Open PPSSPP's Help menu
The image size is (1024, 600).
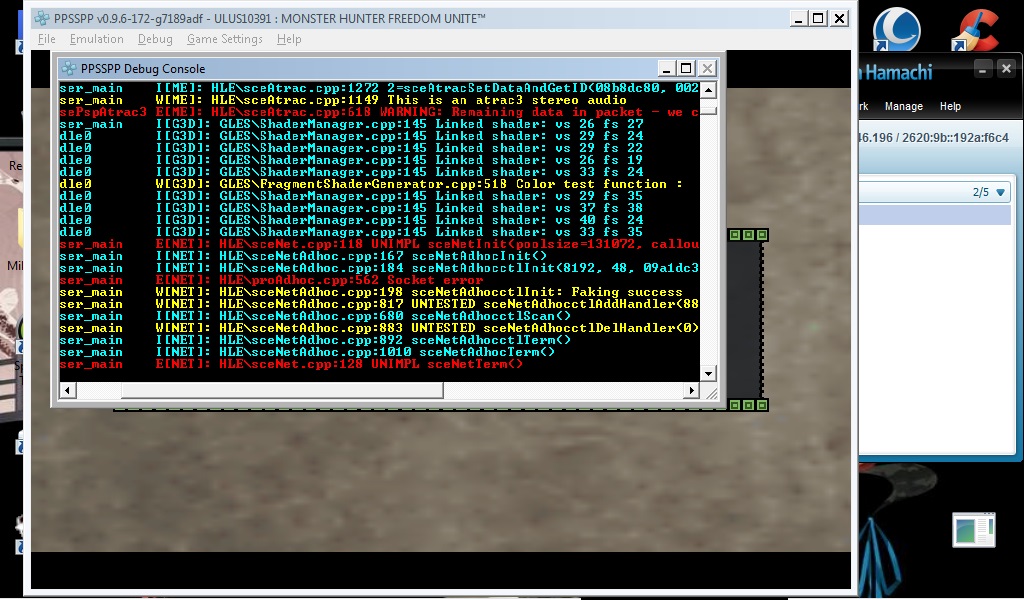pos(289,39)
